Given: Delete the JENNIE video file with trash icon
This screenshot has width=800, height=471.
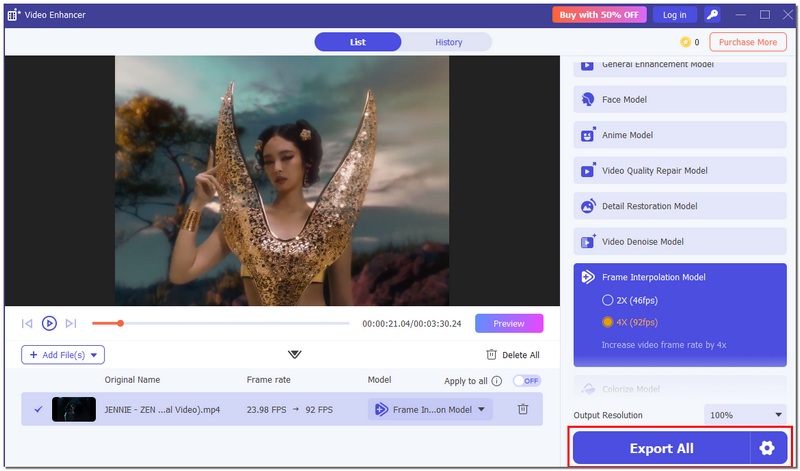Looking at the screenshot, I should [523, 409].
